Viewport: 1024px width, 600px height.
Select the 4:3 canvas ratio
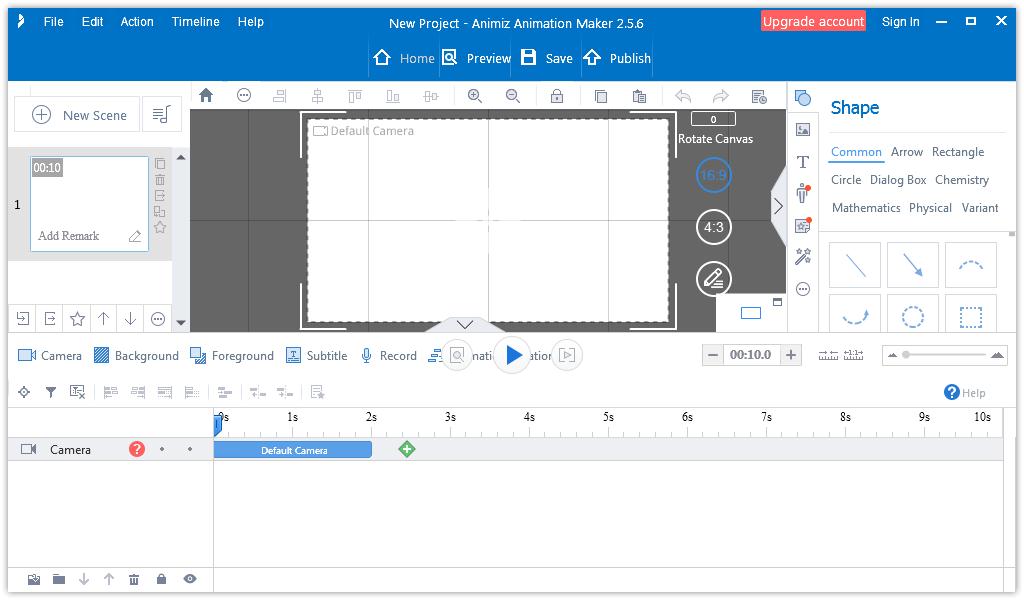coord(713,227)
